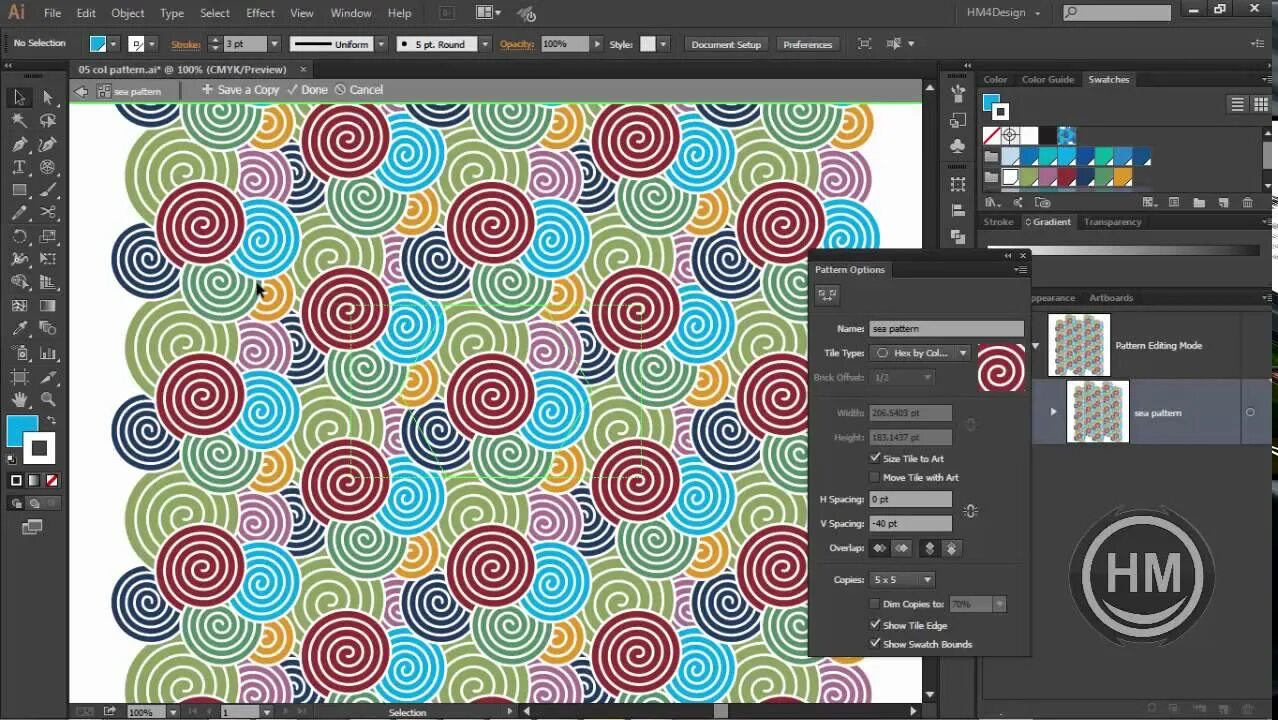Screen dimensions: 1278x720
Task: Select the Eyedropper tool
Action: [19, 329]
